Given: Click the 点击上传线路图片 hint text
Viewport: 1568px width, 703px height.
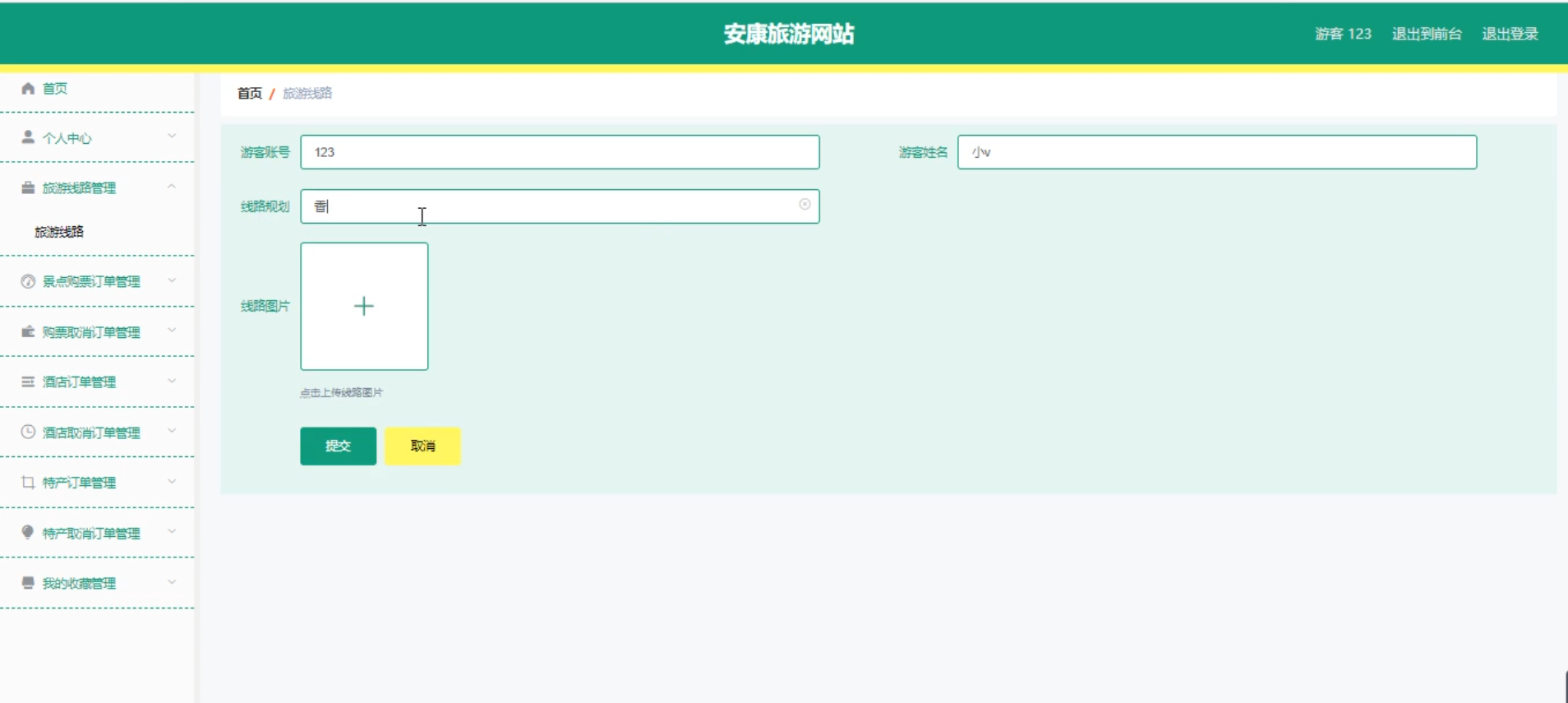Looking at the screenshot, I should tap(341, 393).
